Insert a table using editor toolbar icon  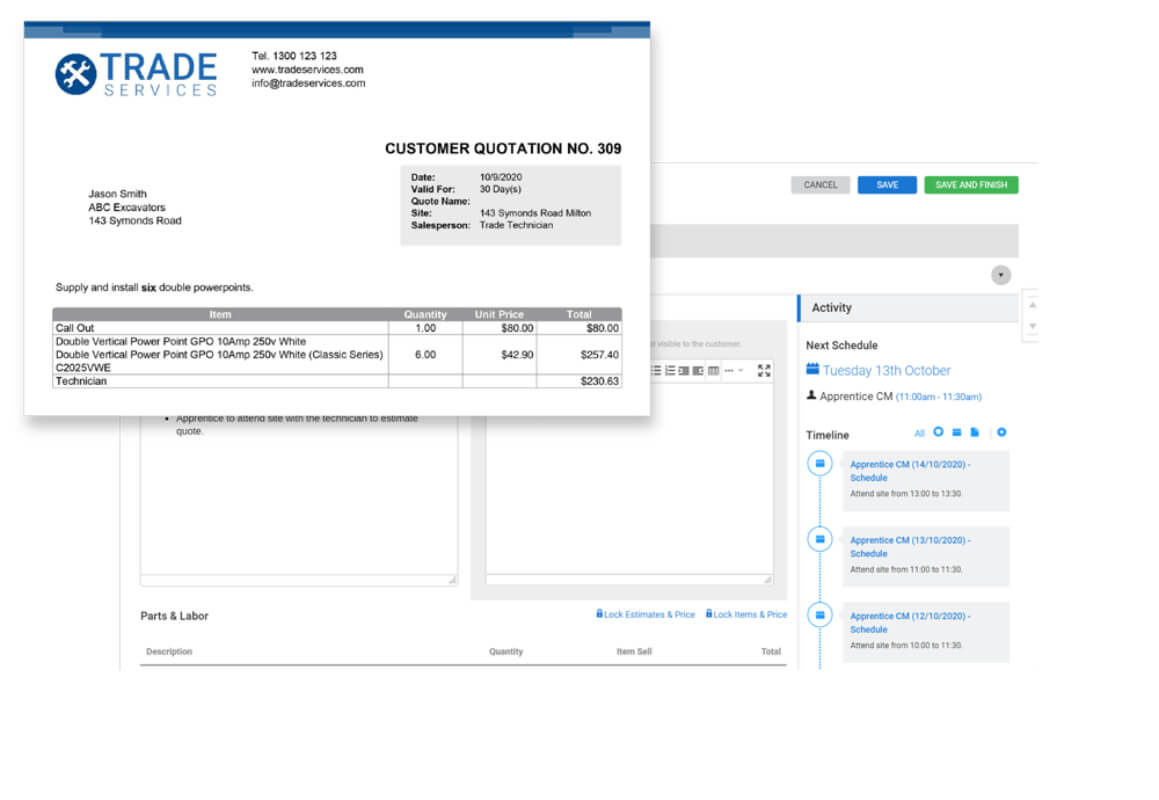click(713, 370)
